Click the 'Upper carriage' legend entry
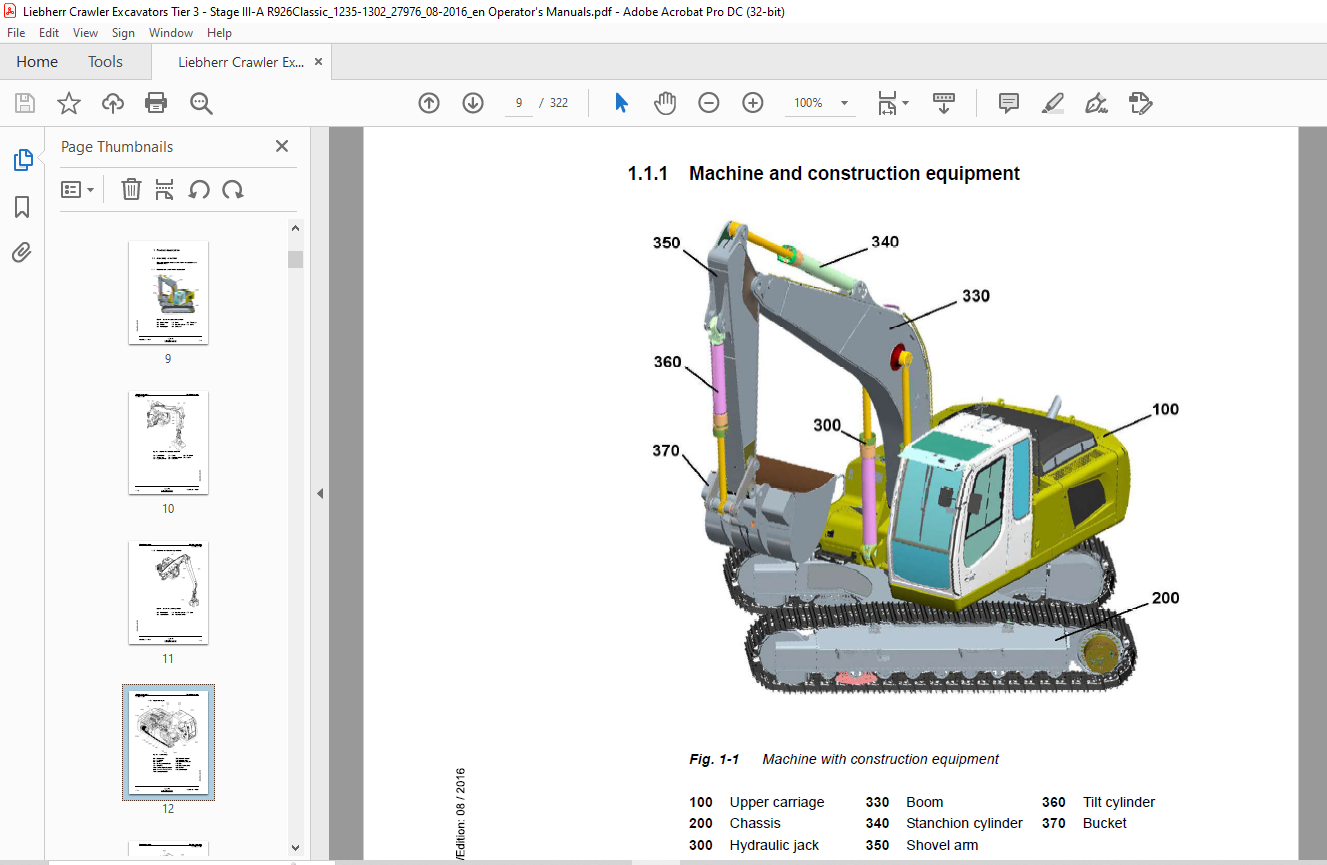 tap(777, 802)
